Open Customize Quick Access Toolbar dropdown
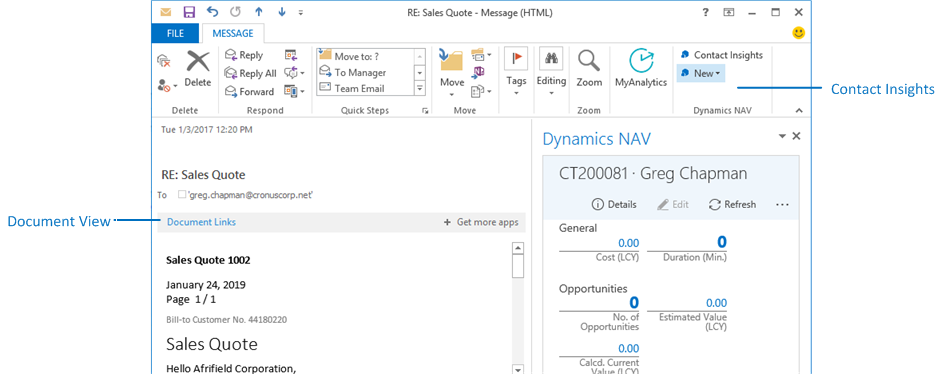The image size is (942, 374). [x=300, y=13]
